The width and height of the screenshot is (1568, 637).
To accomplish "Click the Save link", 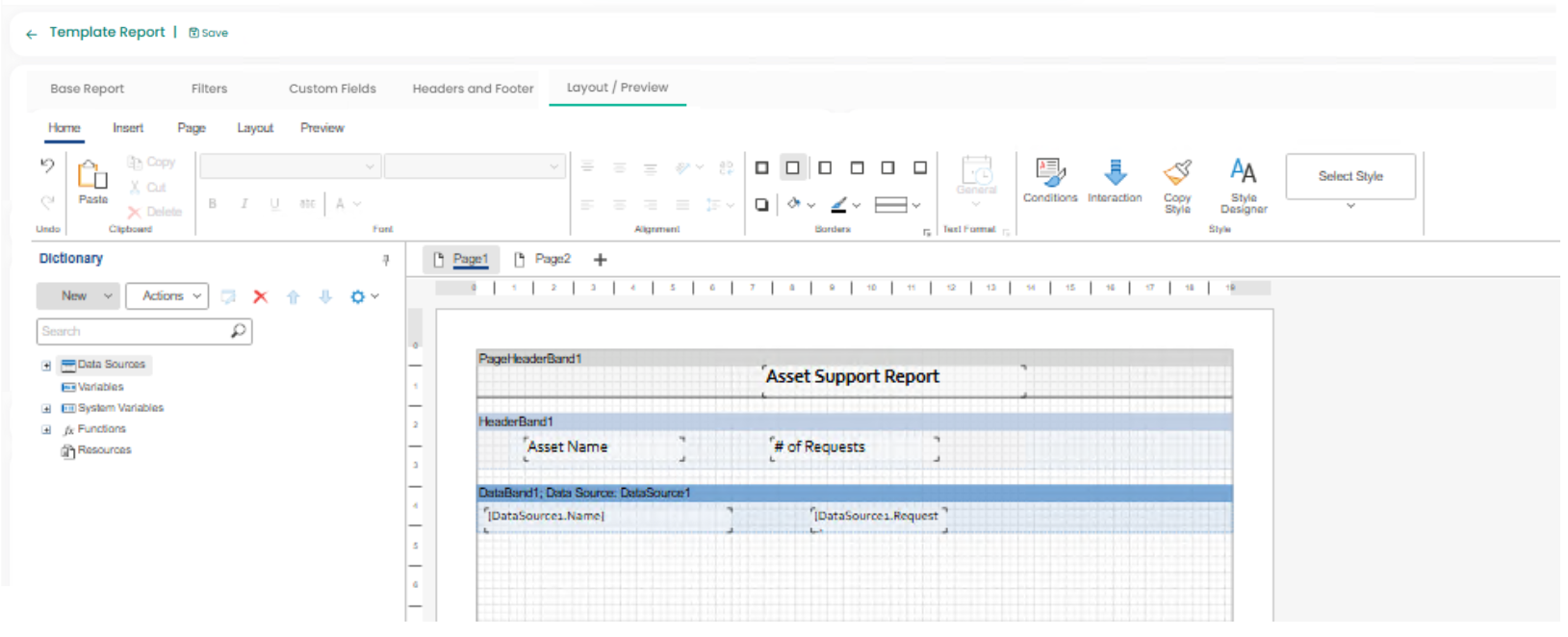I will (209, 33).
